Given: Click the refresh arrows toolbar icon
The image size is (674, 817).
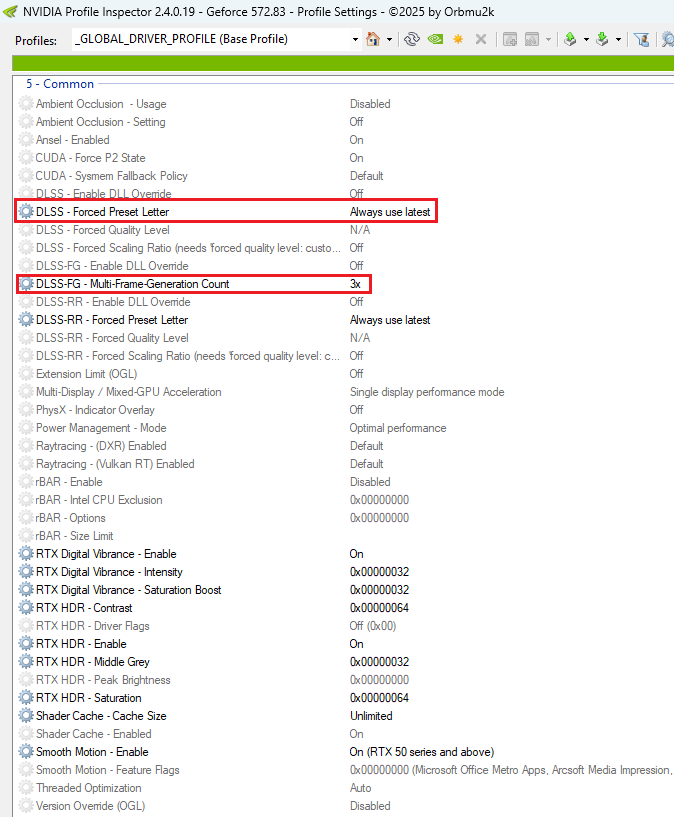Looking at the screenshot, I should point(412,39).
